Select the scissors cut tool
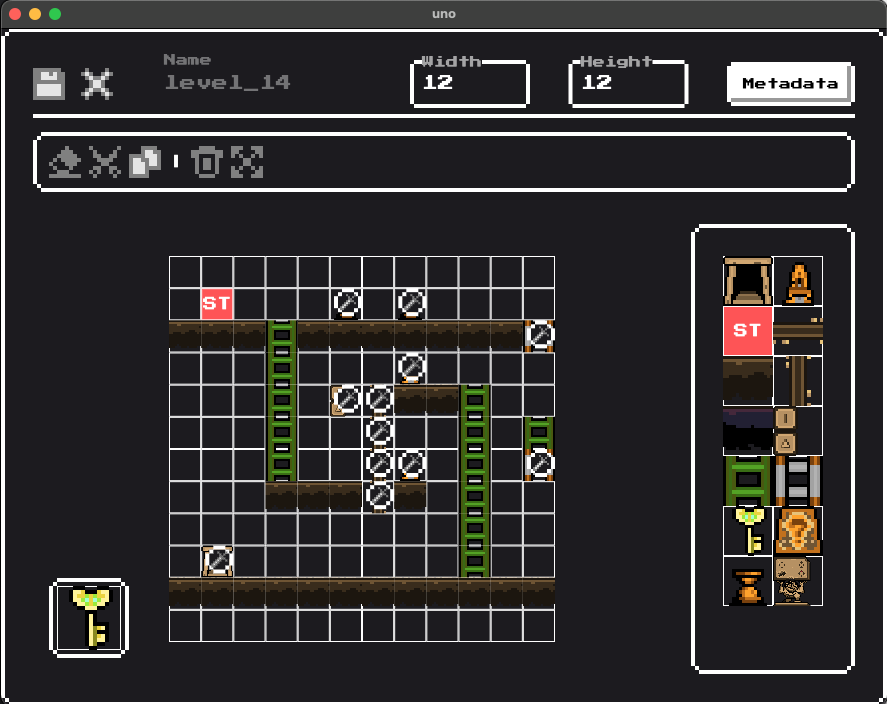 click(105, 162)
